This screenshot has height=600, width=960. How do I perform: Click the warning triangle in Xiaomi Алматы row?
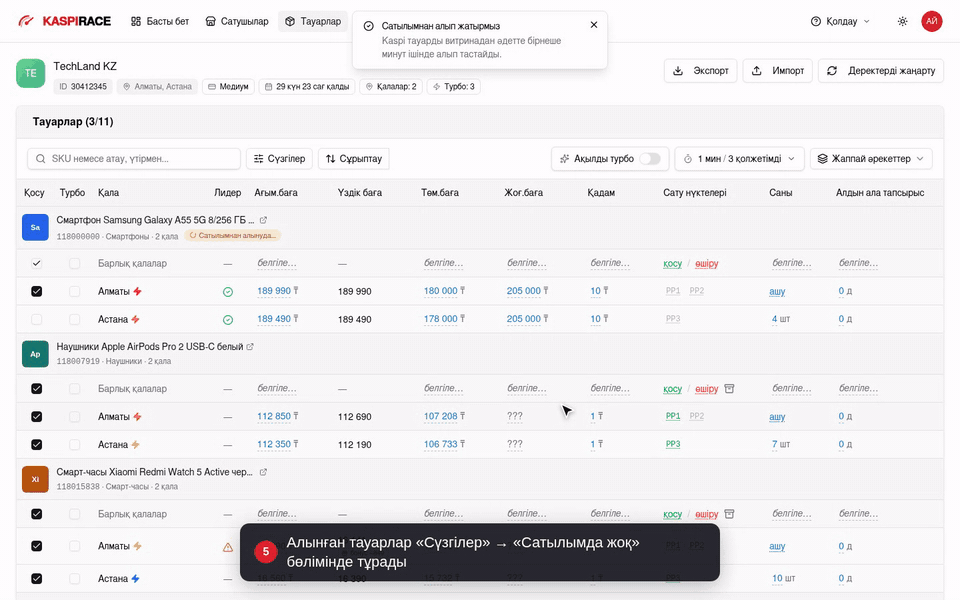[228, 547]
